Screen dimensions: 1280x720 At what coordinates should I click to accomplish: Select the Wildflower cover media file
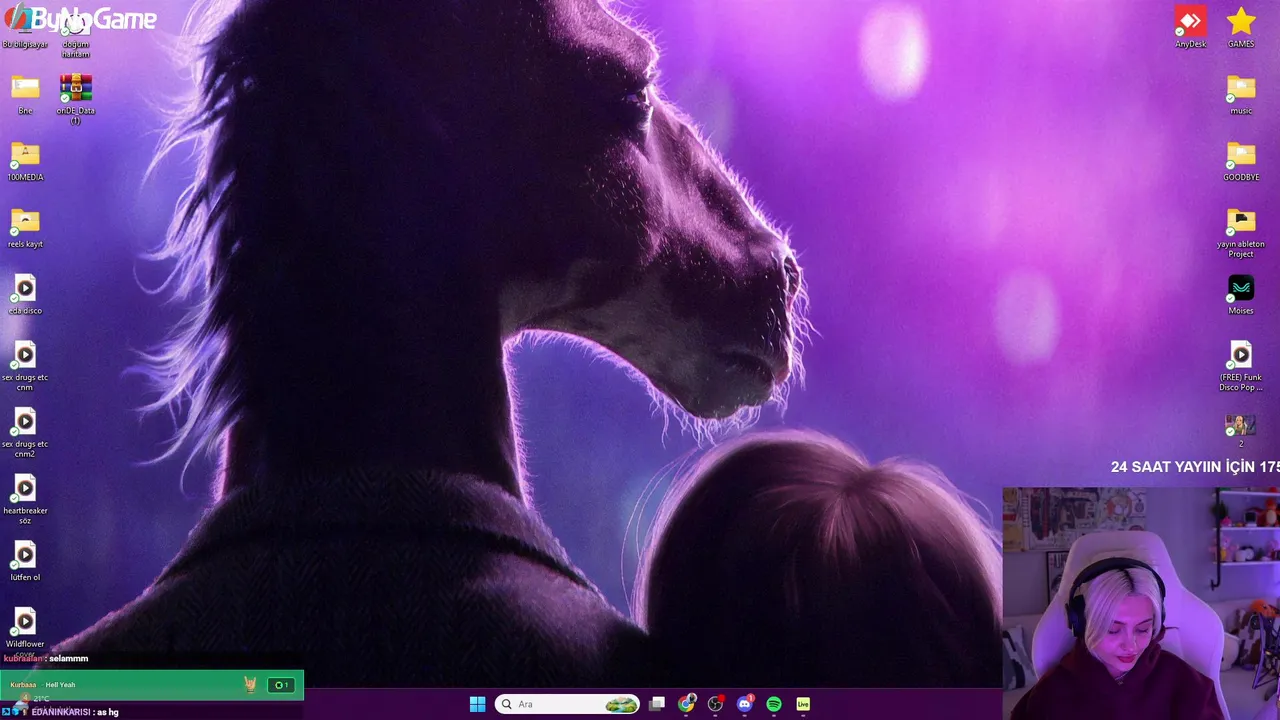click(25, 630)
